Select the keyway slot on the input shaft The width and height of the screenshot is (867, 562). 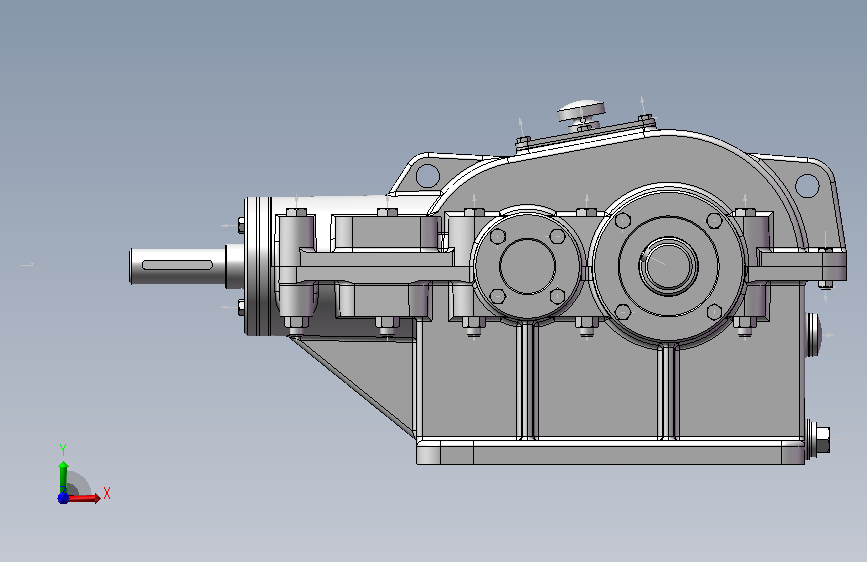tap(177, 265)
